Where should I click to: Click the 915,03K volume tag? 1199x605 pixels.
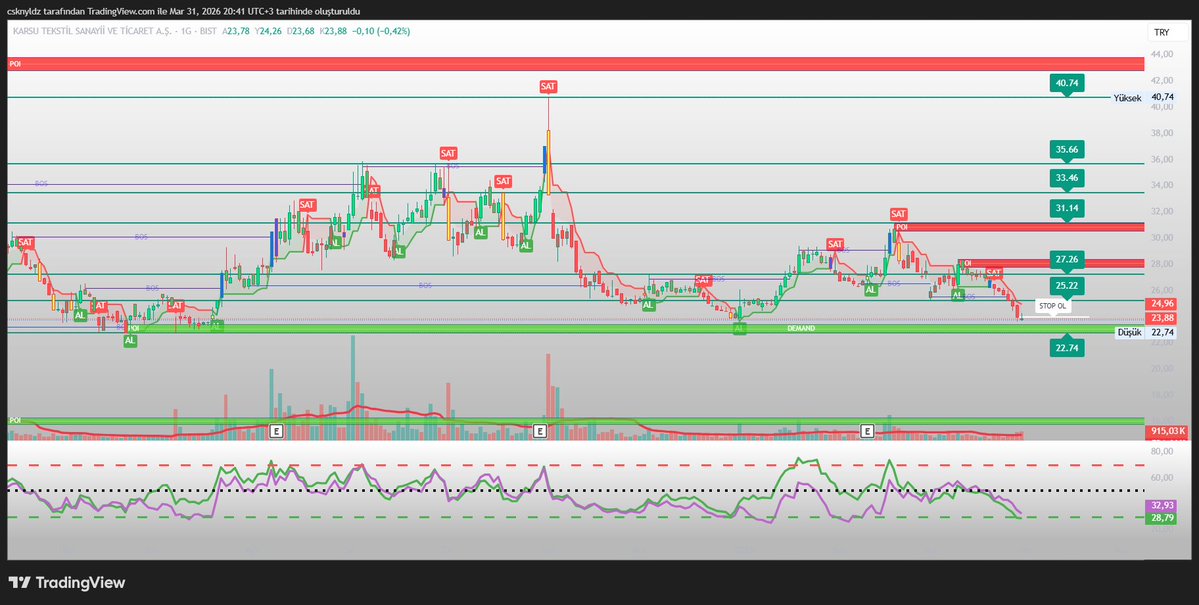point(1167,432)
